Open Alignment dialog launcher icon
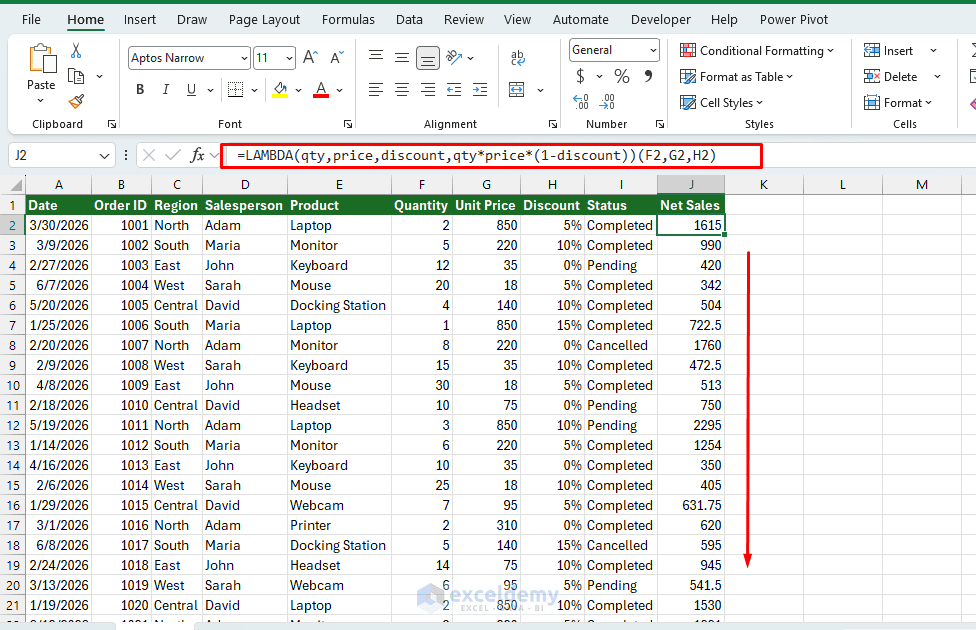This screenshot has width=976, height=630. (x=553, y=125)
